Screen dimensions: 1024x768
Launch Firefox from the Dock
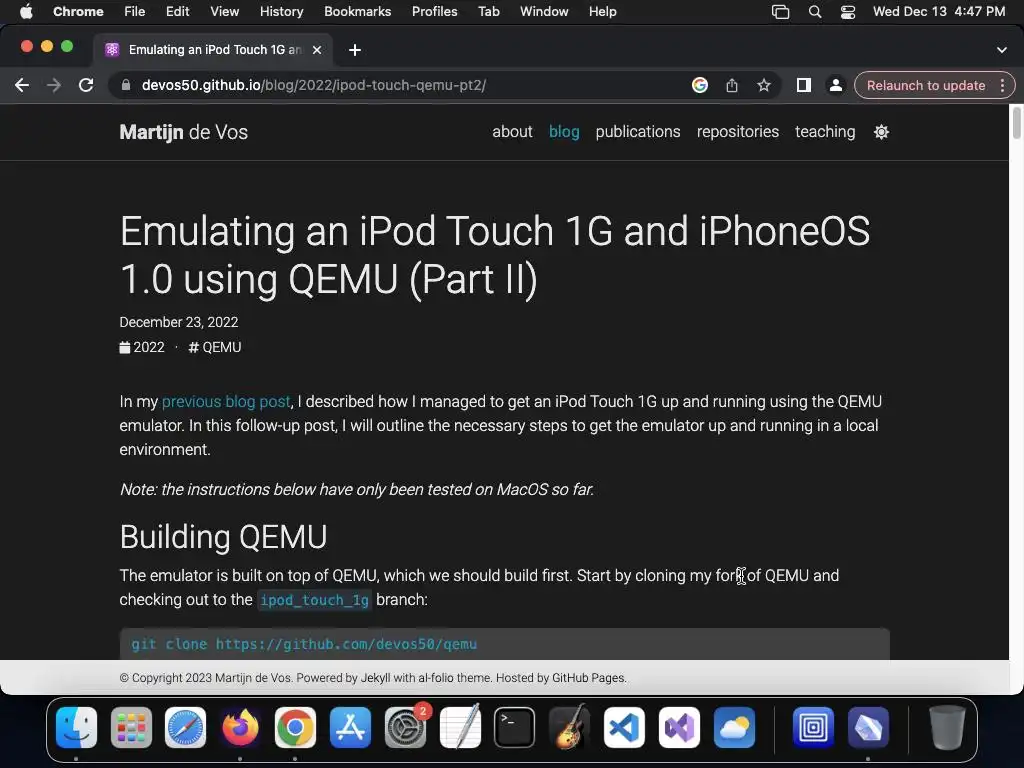click(x=240, y=728)
